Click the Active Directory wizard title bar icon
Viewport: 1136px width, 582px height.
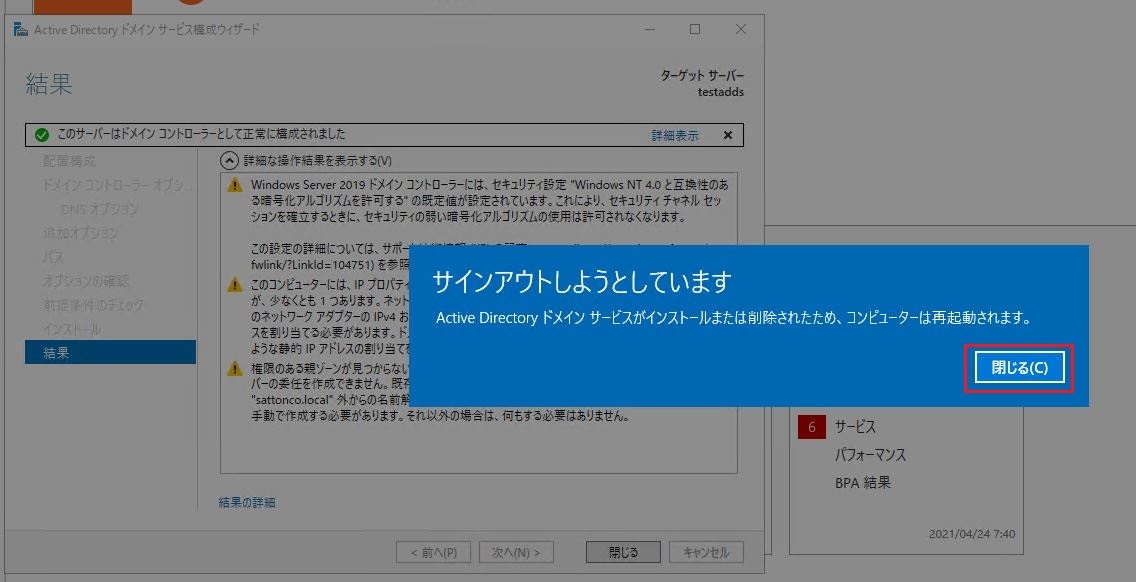click(20, 30)
